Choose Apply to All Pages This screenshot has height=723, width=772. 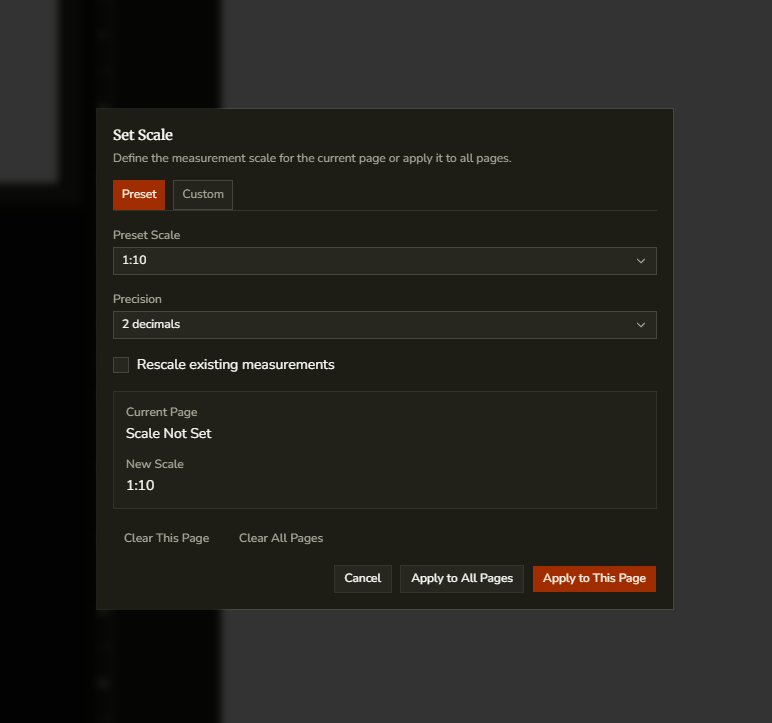click(462, 579)
